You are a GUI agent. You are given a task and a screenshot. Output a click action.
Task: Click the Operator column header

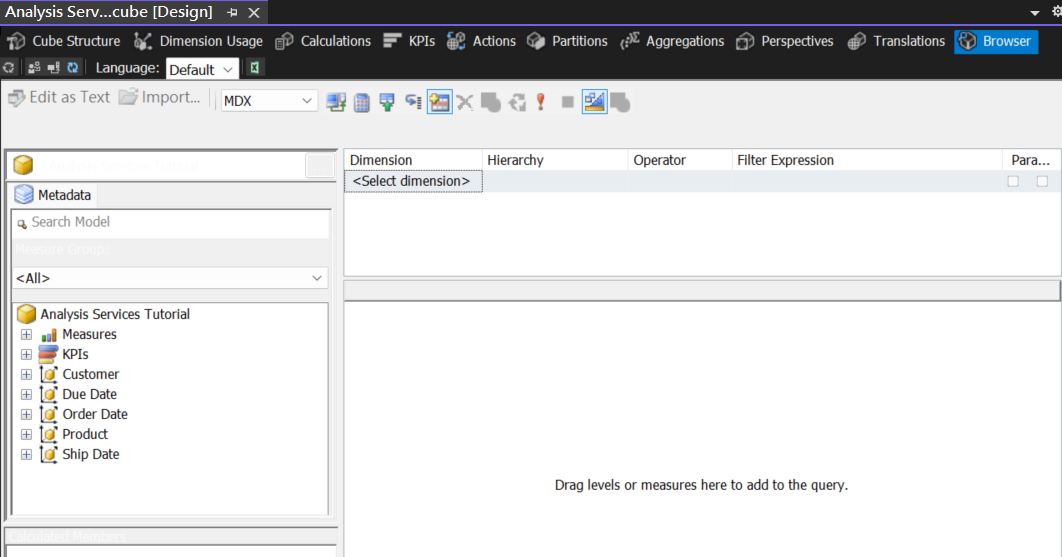680,161
